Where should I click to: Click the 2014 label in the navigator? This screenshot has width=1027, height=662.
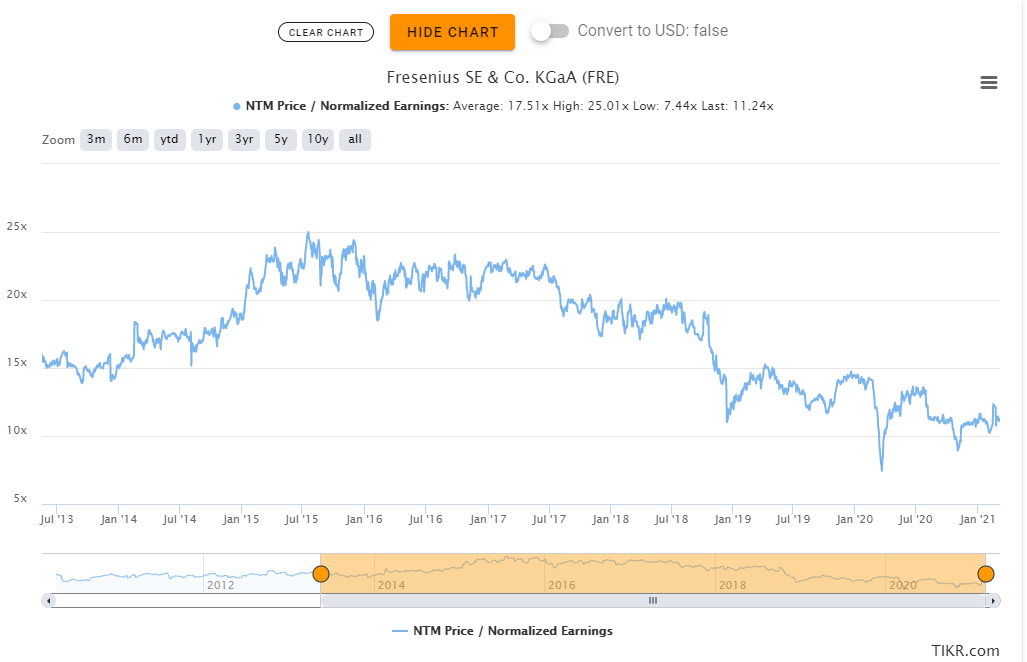[391, 585]
